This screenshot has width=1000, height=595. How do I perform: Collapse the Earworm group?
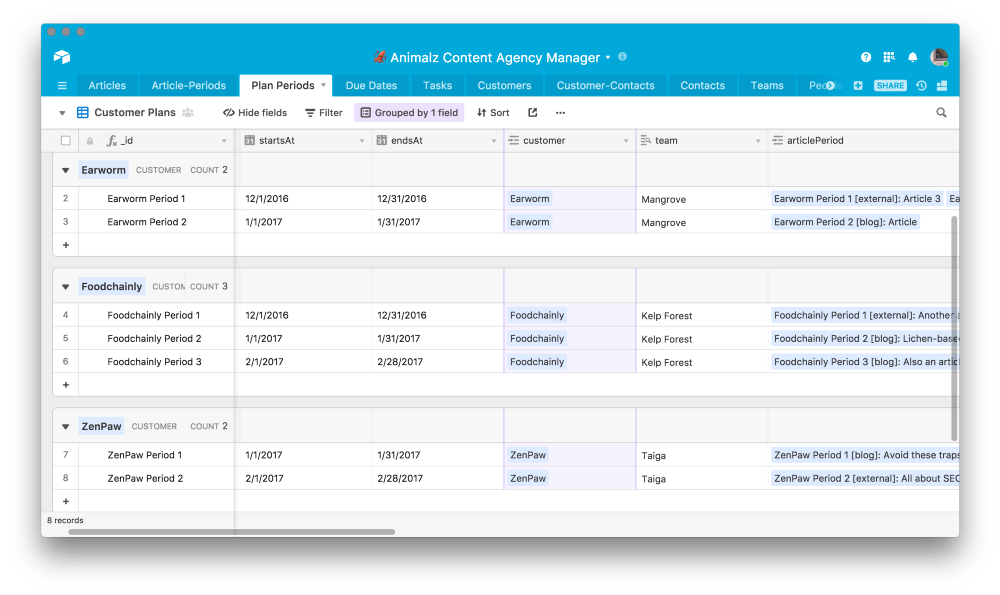click(66, 170)
